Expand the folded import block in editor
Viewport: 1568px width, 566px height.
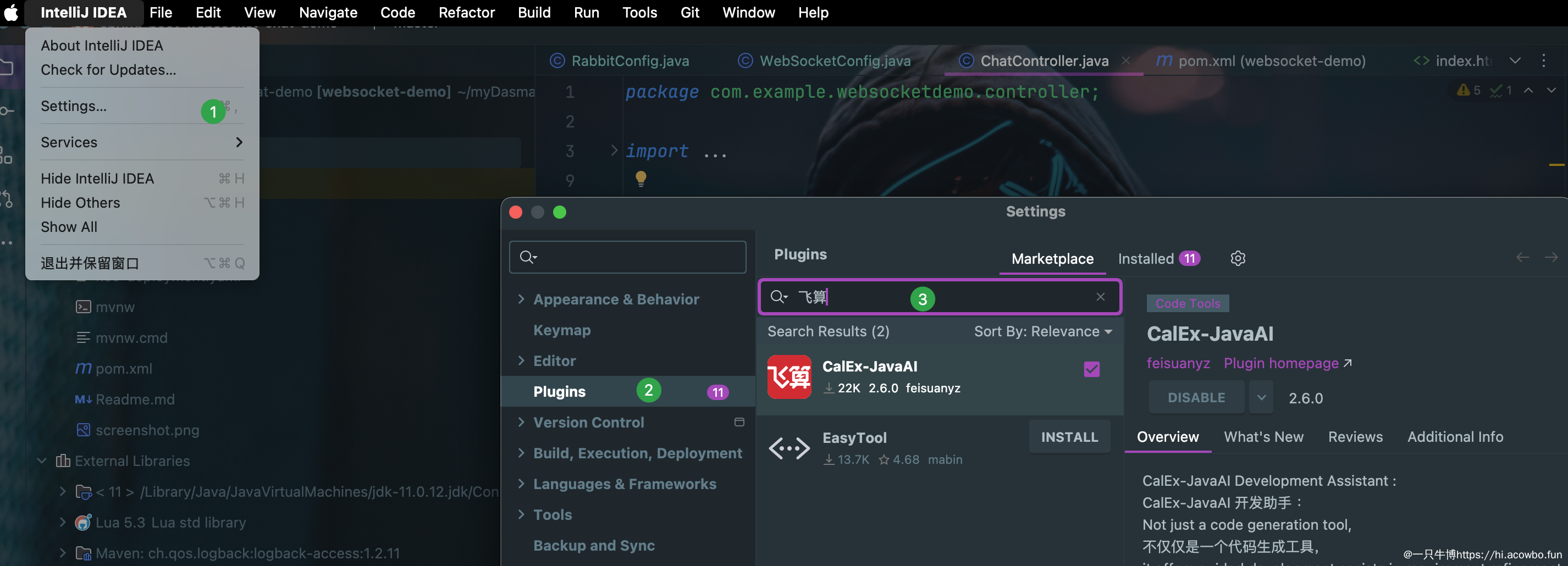(x=614, y=151)
